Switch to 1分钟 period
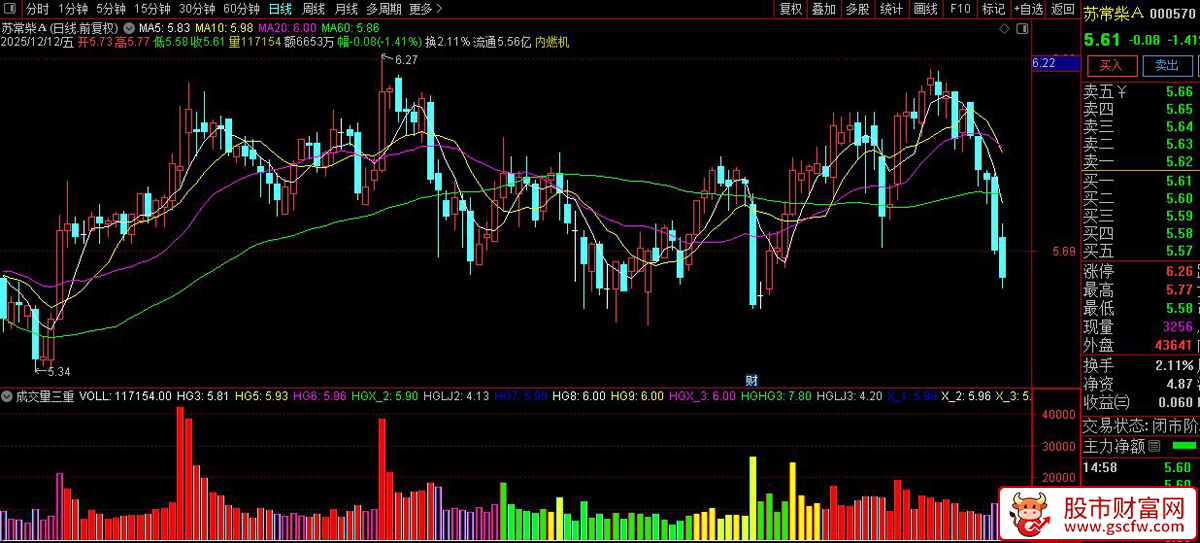Image resolution: width=1200 pixels, height=543 pixels. coord(73,9)
